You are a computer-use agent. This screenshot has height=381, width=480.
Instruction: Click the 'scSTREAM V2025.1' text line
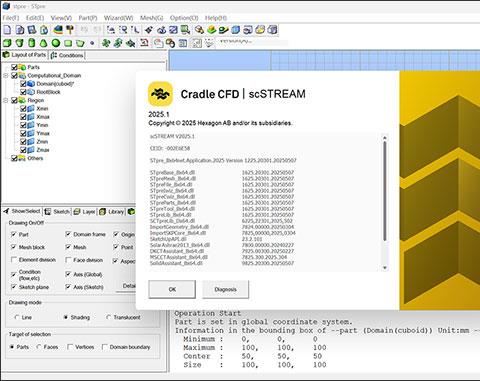coord(172,136)
